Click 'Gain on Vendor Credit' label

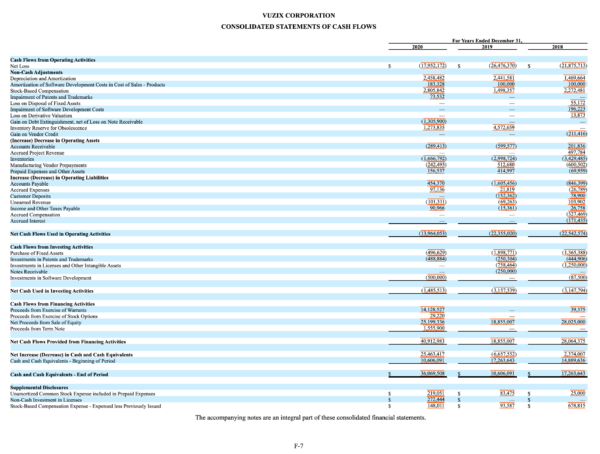pos(34,134)
